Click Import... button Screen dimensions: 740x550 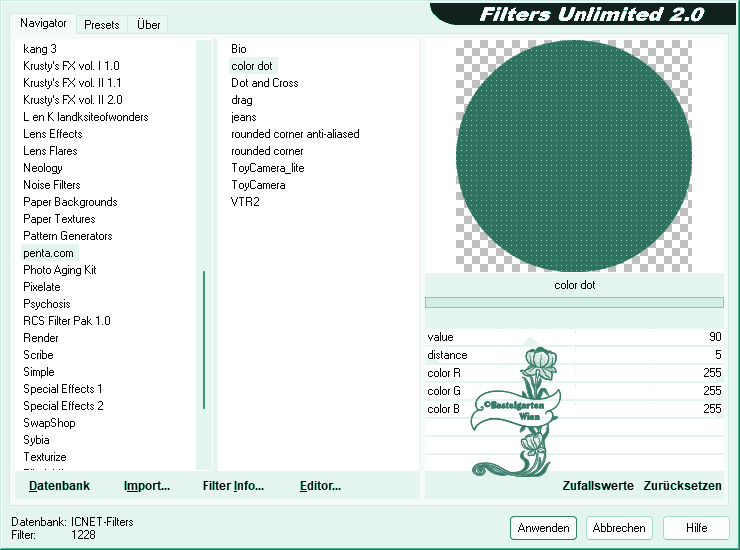coord(147,486)
